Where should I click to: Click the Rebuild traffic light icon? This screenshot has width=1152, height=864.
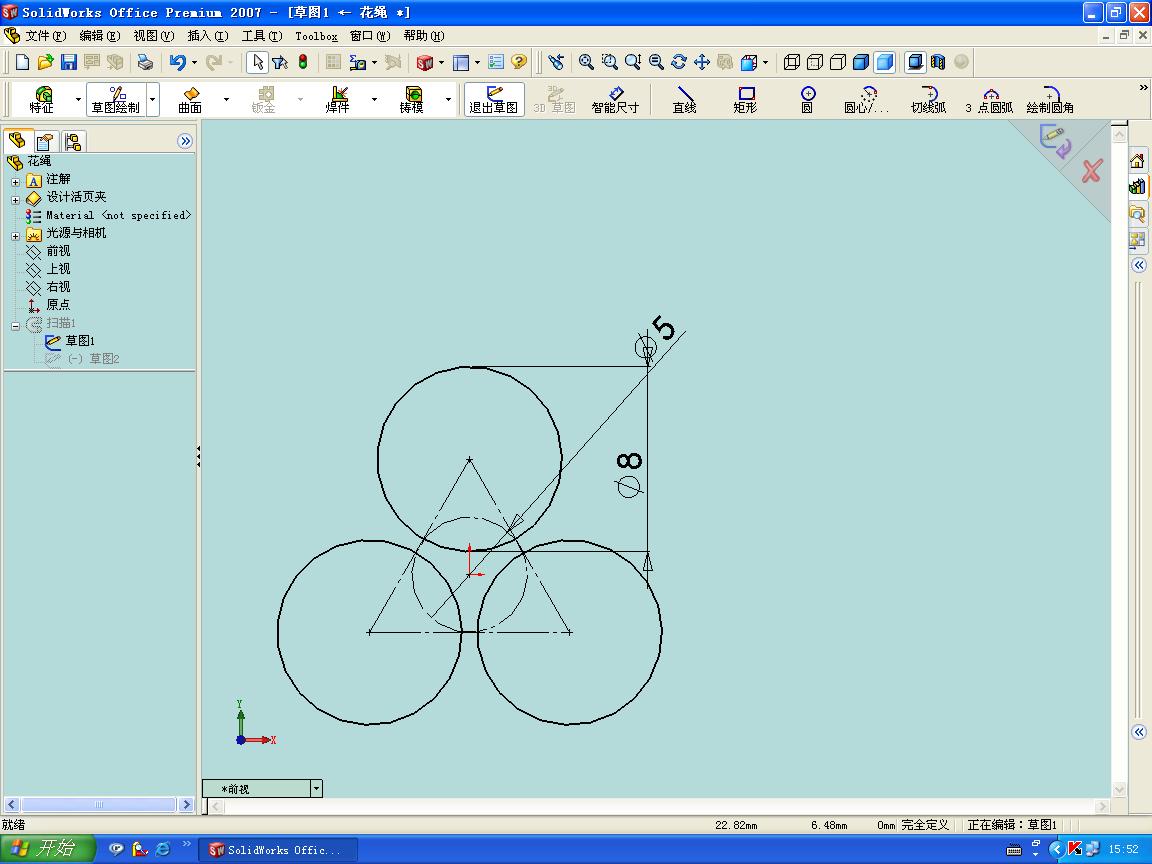pyautogui.click(x=303, y=62)
